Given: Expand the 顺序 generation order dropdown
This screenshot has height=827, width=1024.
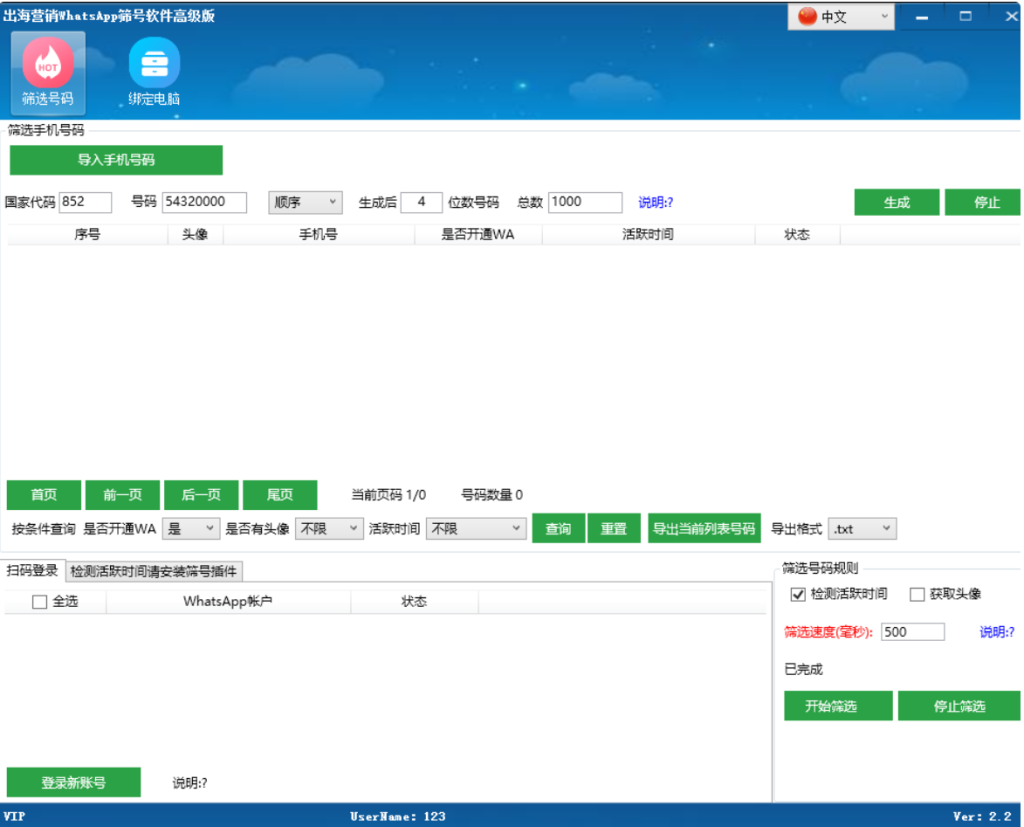Looking at the screenshot, I should 305,202.
